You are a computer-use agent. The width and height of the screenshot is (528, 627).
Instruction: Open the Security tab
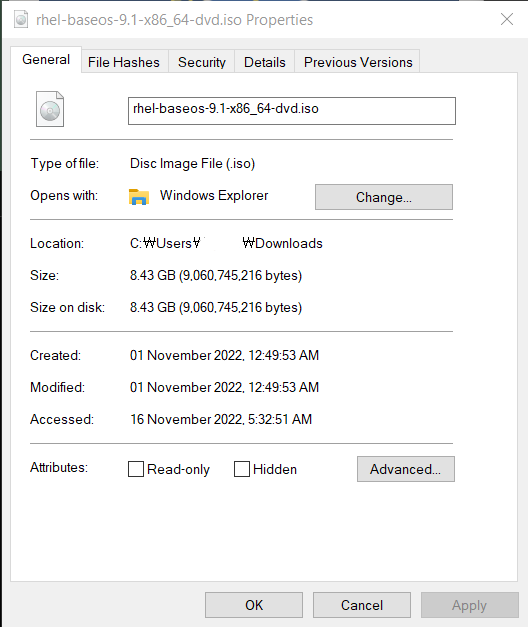tap(202, 62)
